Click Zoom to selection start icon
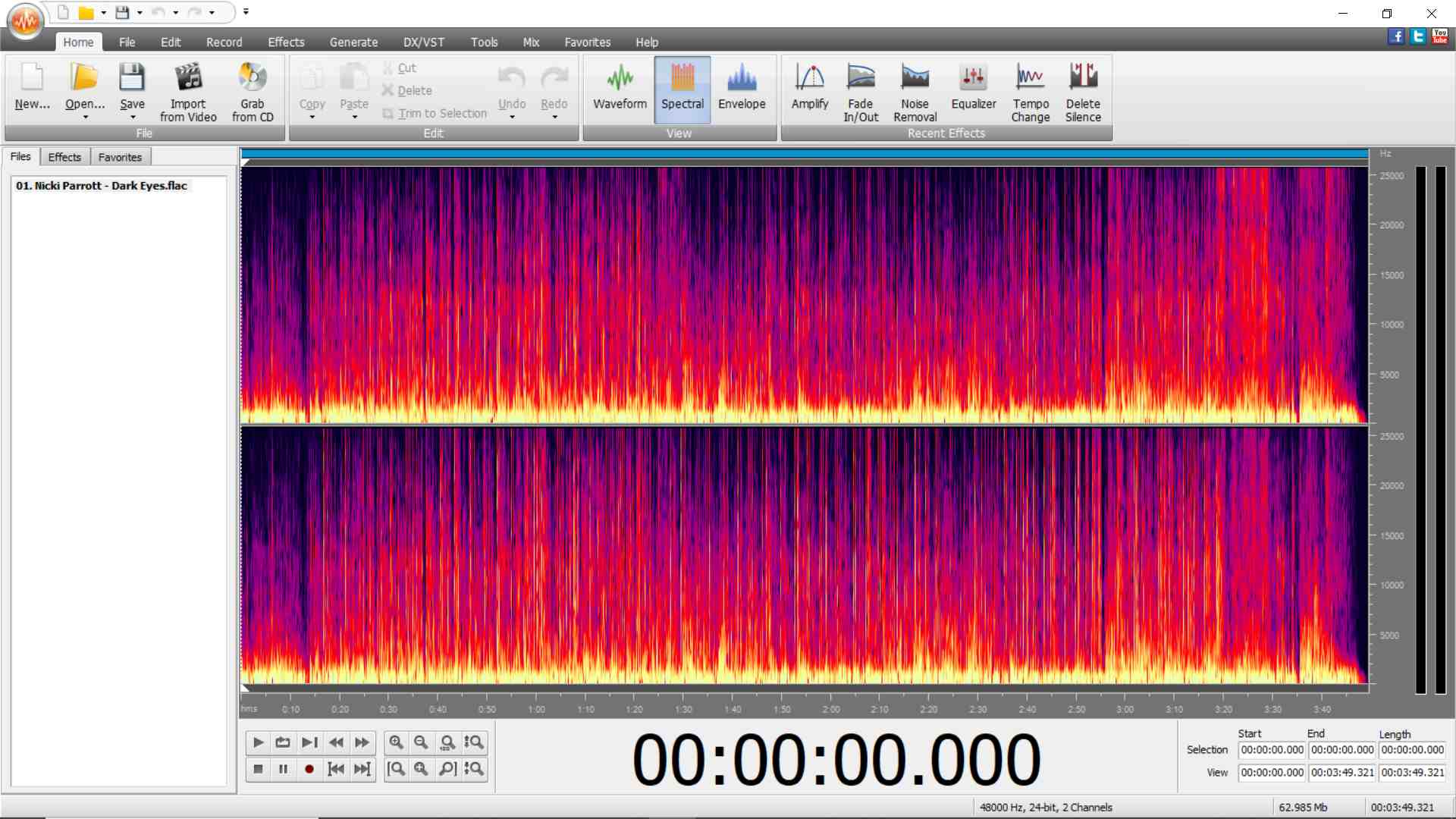 tap(396, 769)
